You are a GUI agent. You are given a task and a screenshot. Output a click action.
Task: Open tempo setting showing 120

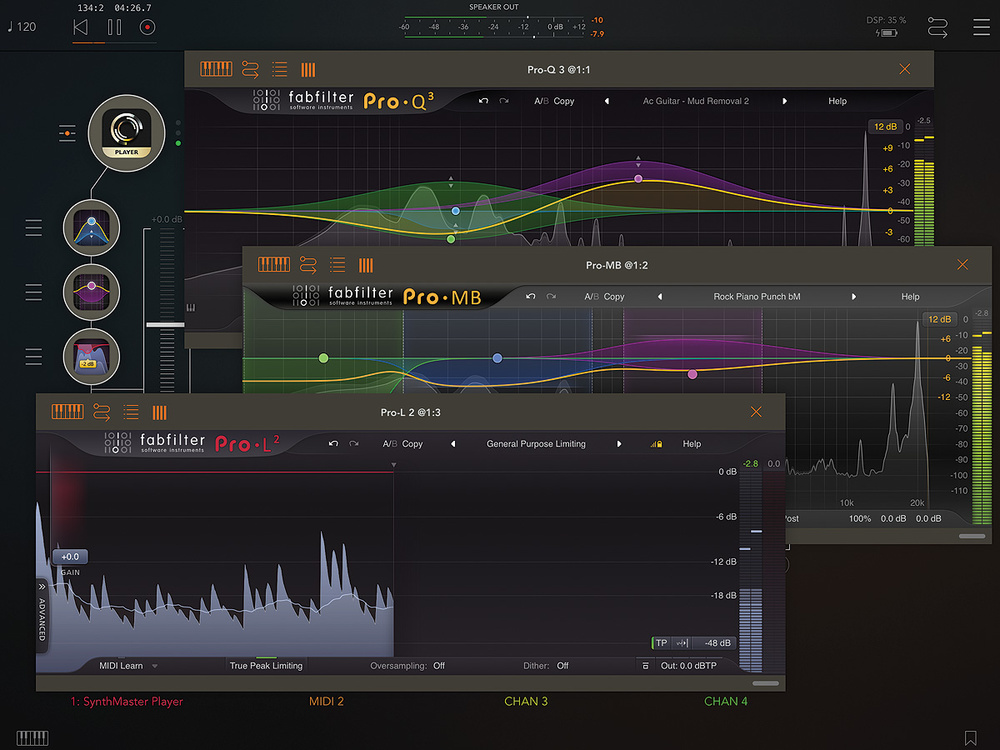[x=22, y=27]
